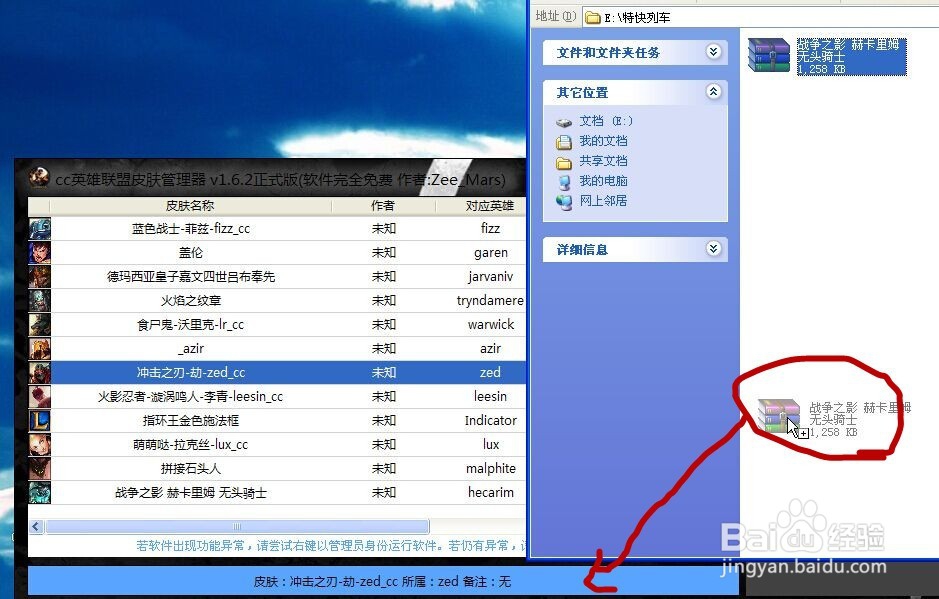939x599 pixels.
Task: Click the 共享文档 folder icon
Action: (564, 162)
